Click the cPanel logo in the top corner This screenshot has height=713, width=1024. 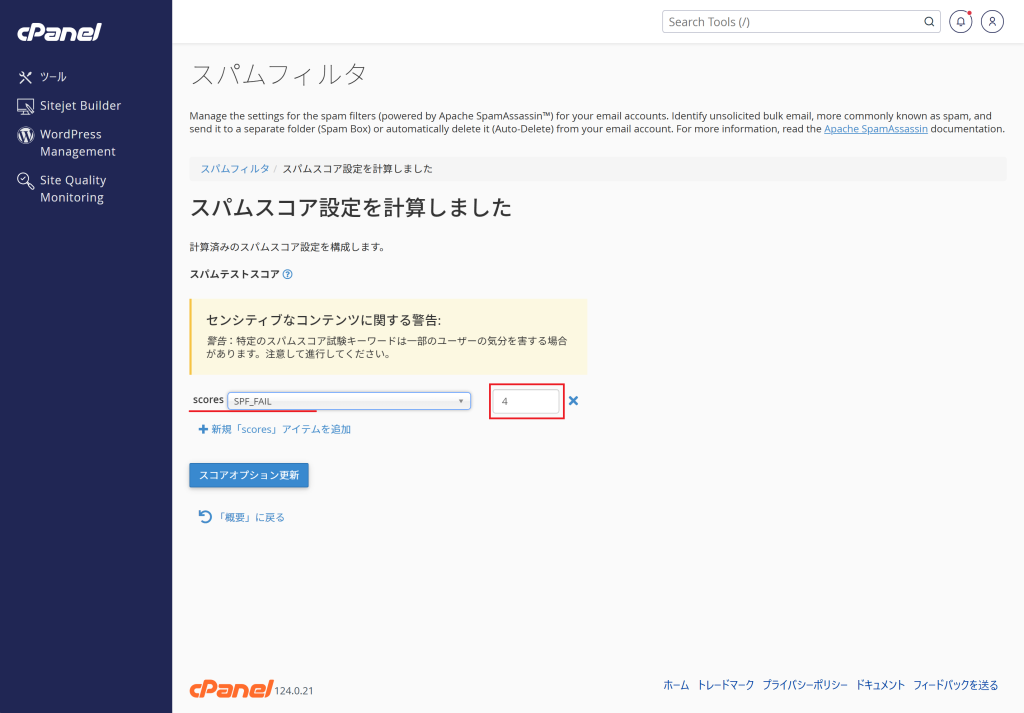tap(58, 31)
